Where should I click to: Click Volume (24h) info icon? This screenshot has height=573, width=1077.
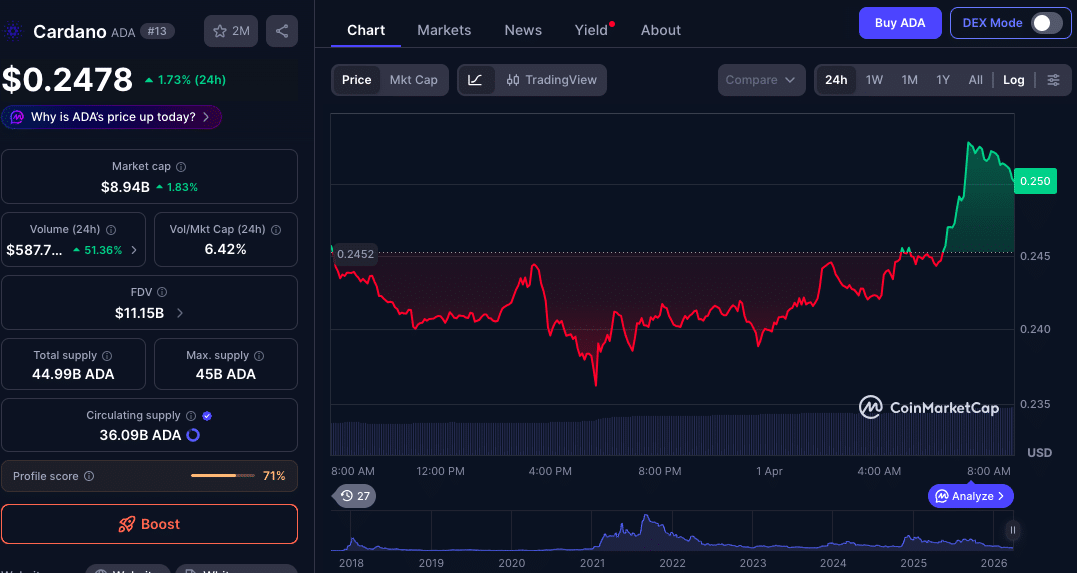(x=111, y=229)
